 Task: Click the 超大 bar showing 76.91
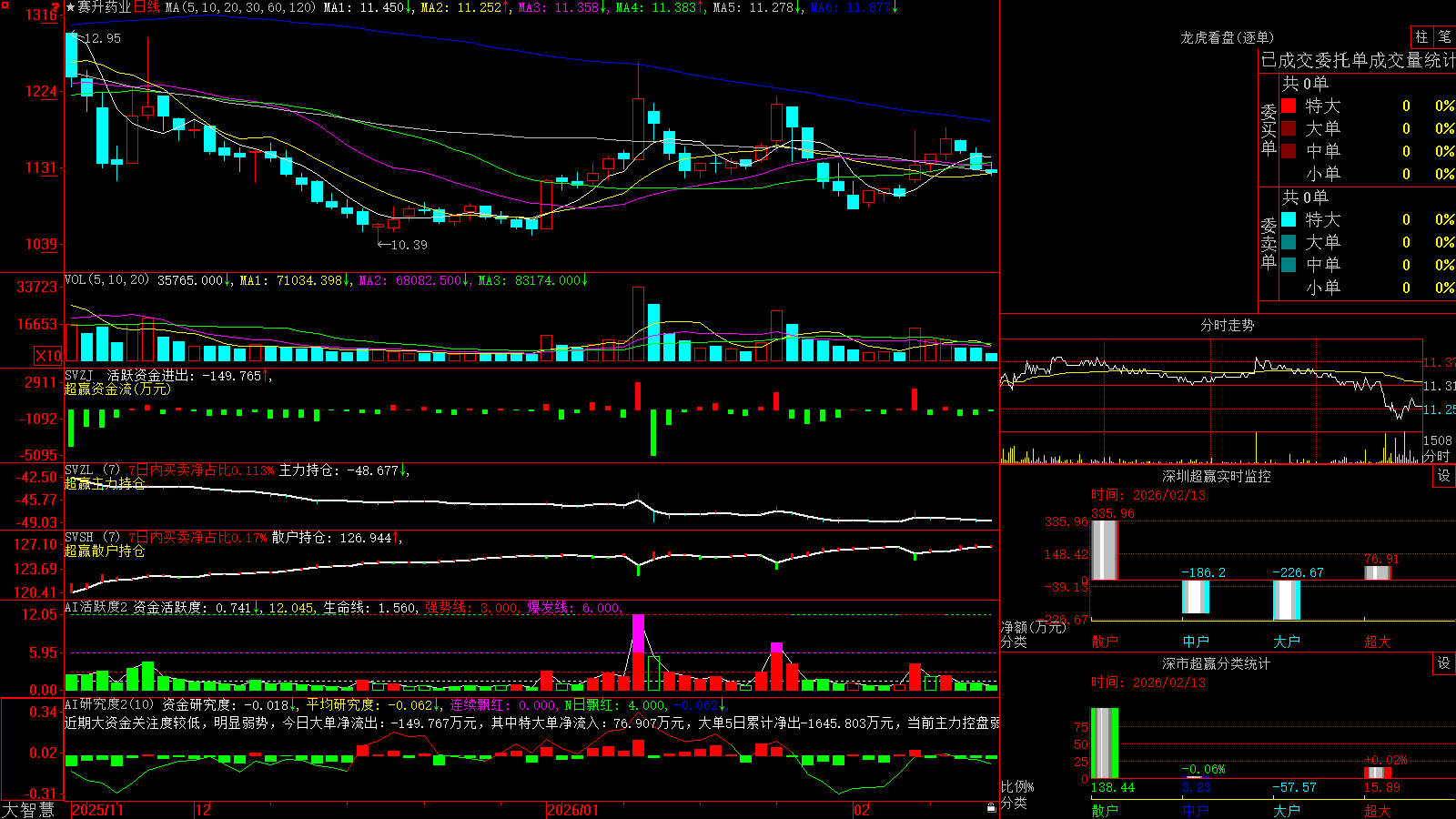coord(1378,572)
